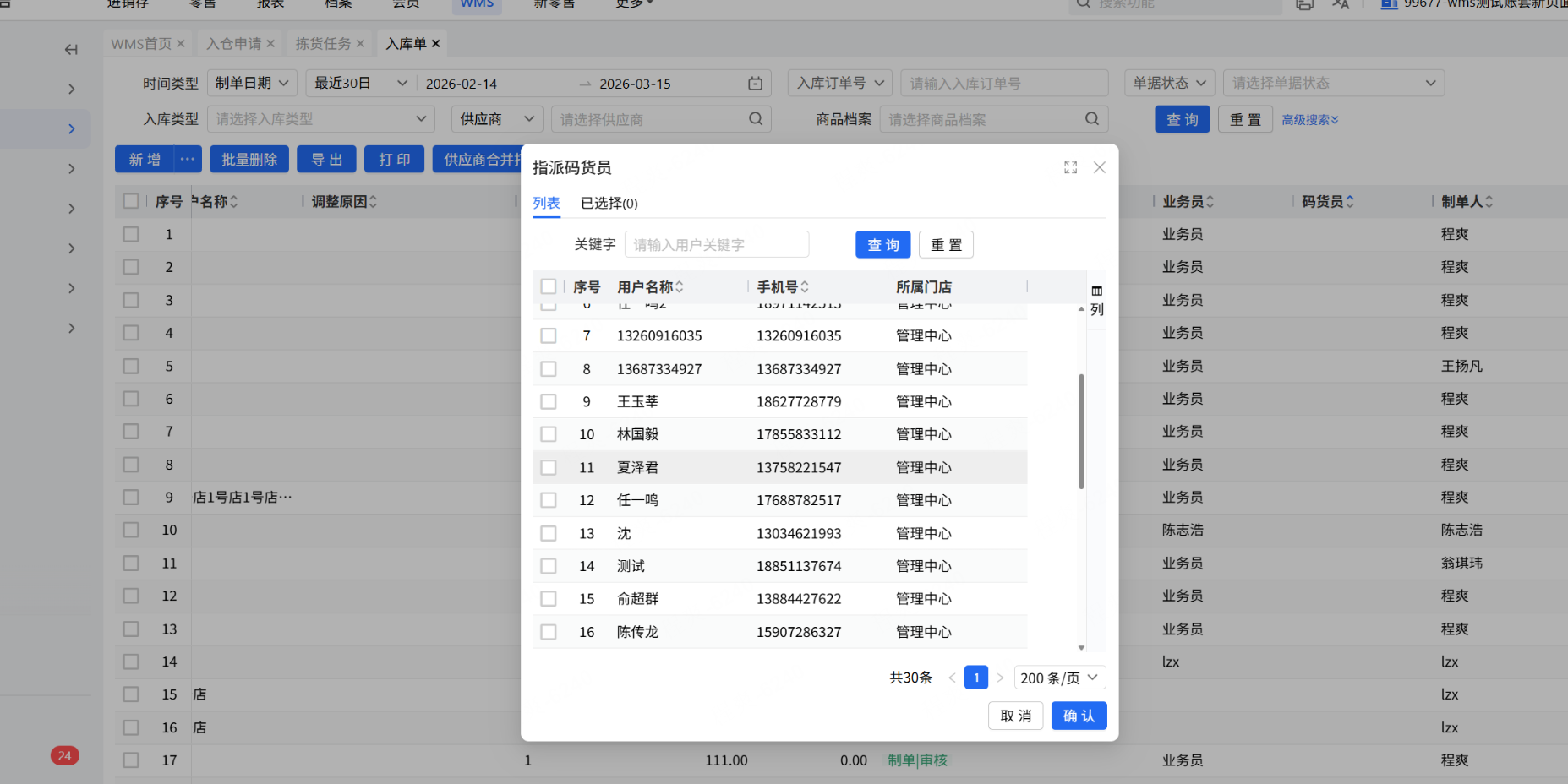Screen dimensions: 1568x784
Task: Click 高级搜索 advanced search link
Action: [x=1309, y=120]
